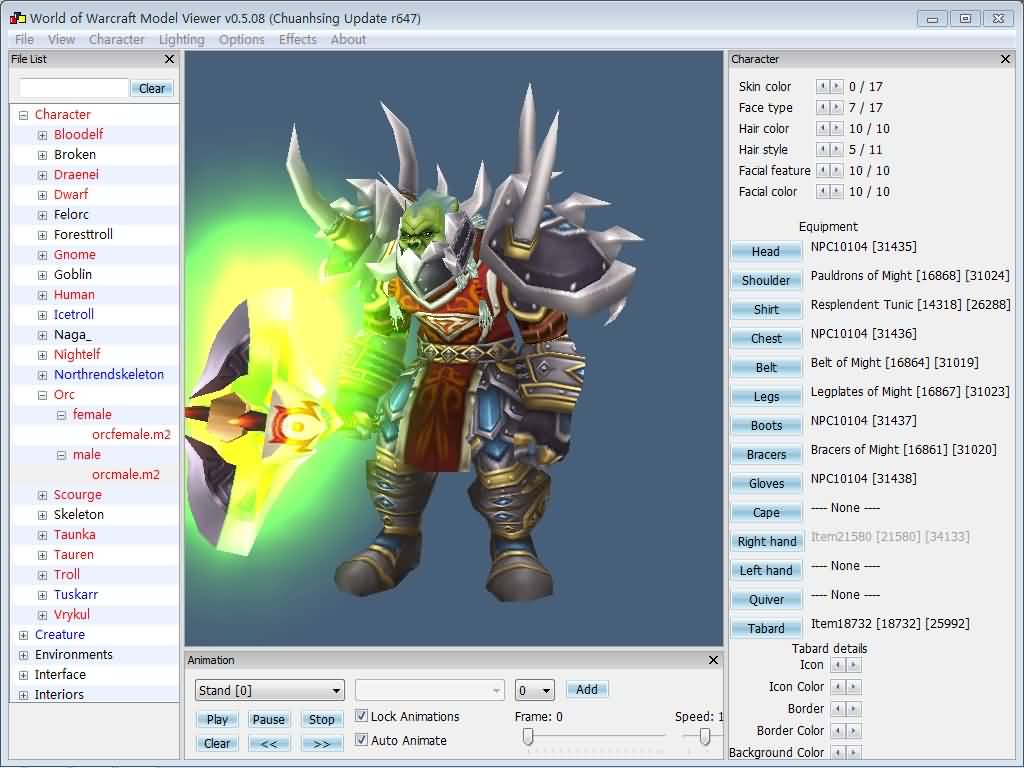The image size is (1024, 768).
Task: Click the Frame slider handle
Action: click(528, 737)
